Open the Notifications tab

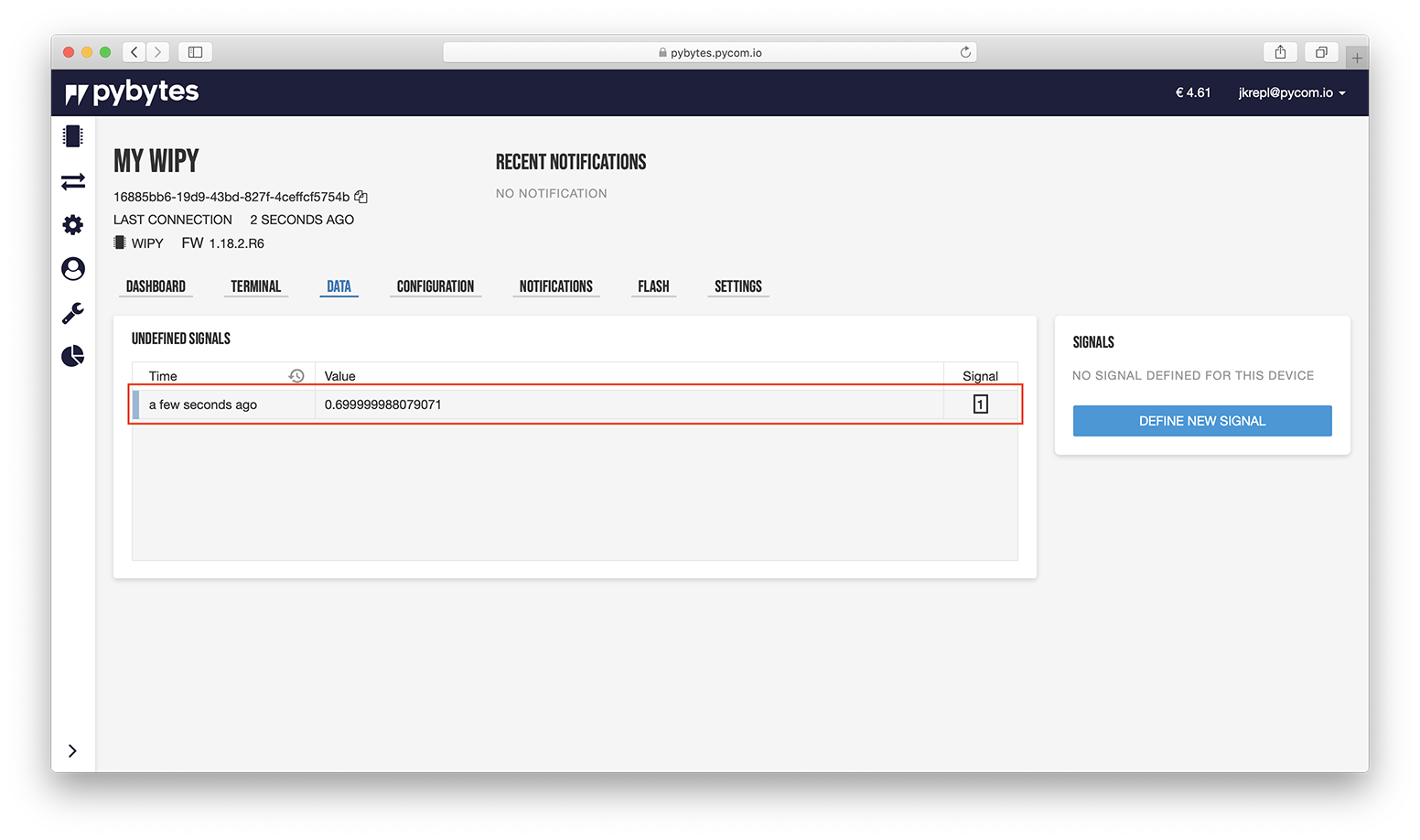pyautogui.click(x=556, y=286)
